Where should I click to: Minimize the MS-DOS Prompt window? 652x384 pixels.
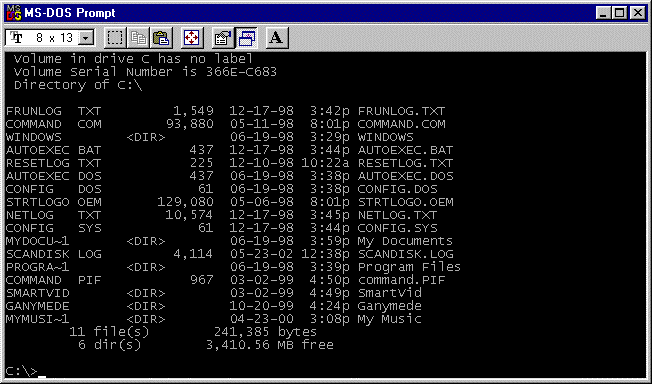point(603,13)
